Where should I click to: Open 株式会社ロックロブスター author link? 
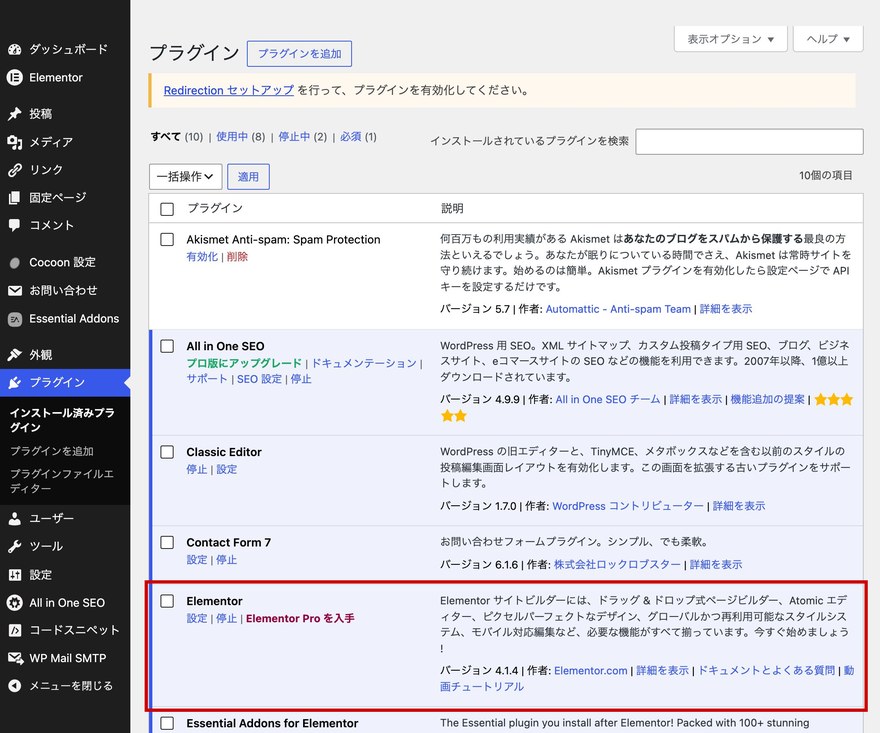pos(617,565)
